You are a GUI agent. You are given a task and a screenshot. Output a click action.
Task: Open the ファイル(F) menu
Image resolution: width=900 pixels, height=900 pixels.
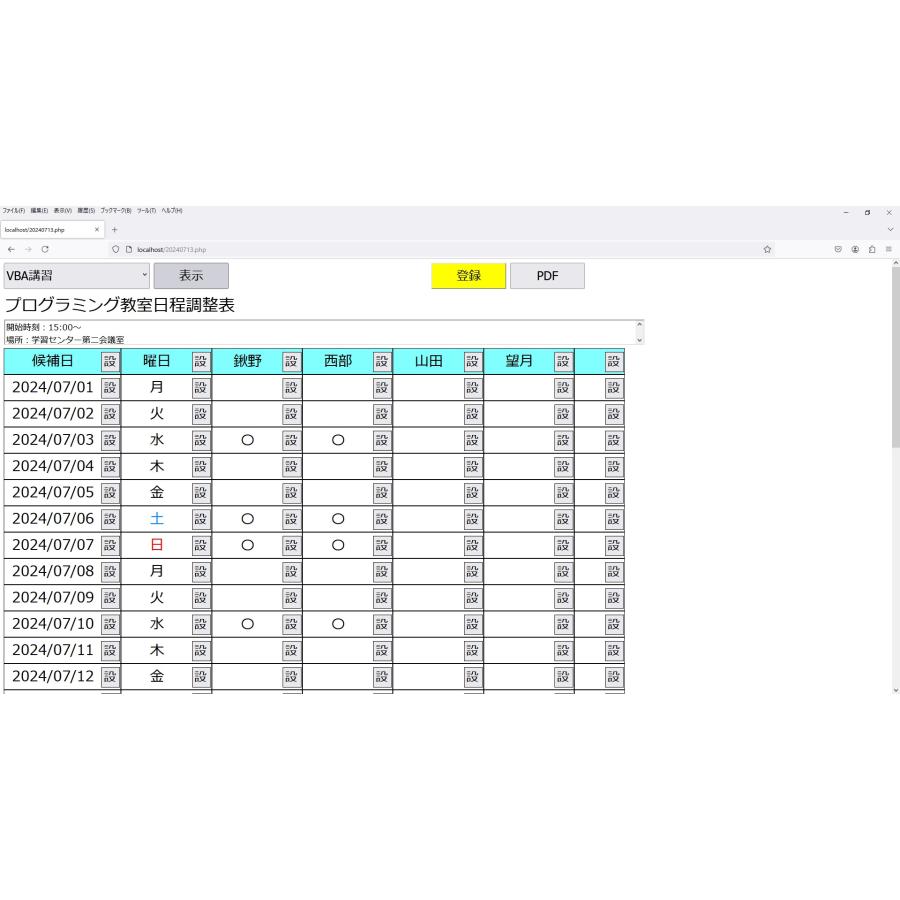pos(14,211)
